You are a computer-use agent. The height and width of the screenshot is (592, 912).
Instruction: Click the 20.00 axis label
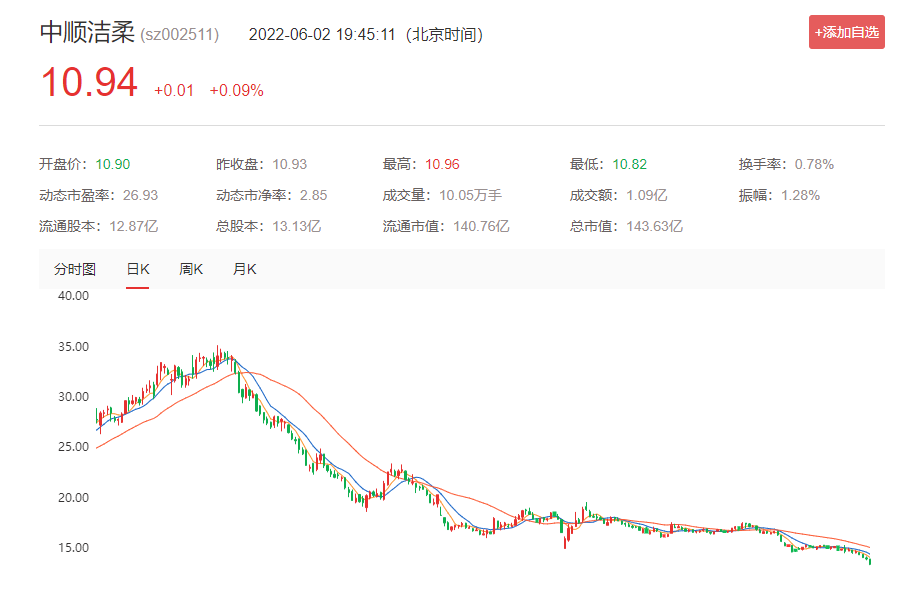[x=73, y=498]
